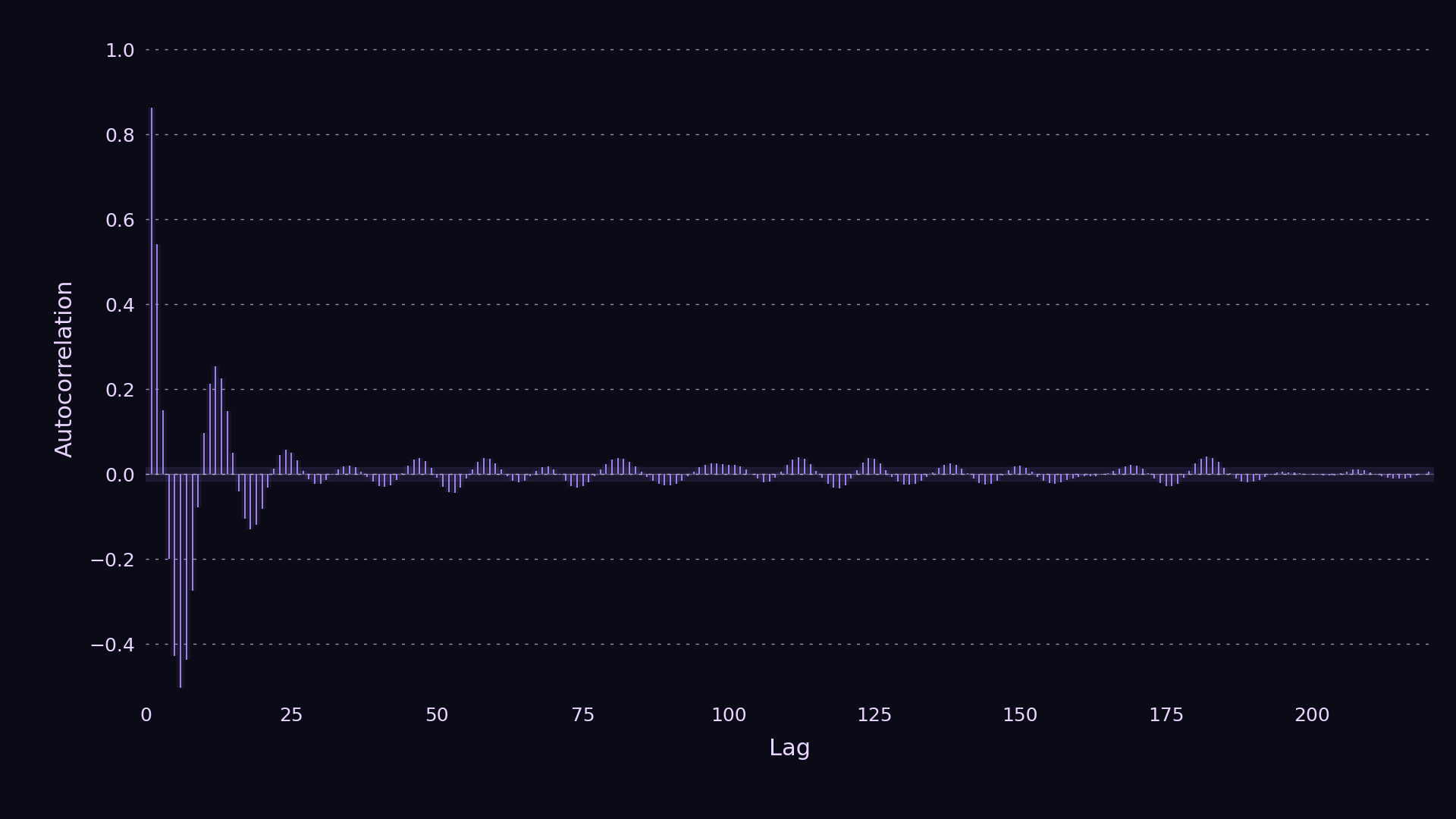Click the x-axis tick label 200
The width and height of the screenshot is (1456, 819).
(1312, 715)
